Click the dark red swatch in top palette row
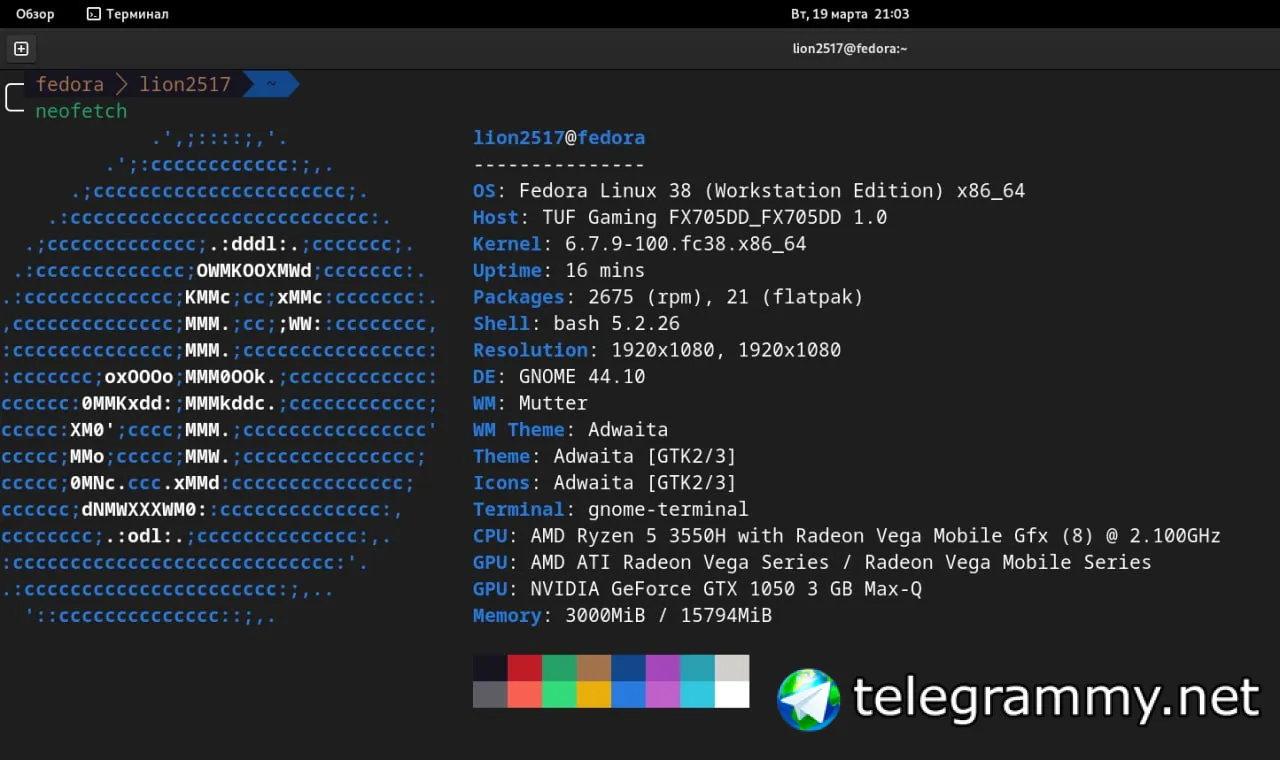This screenshot has width=1280, height=760. [x=525, y=668]
